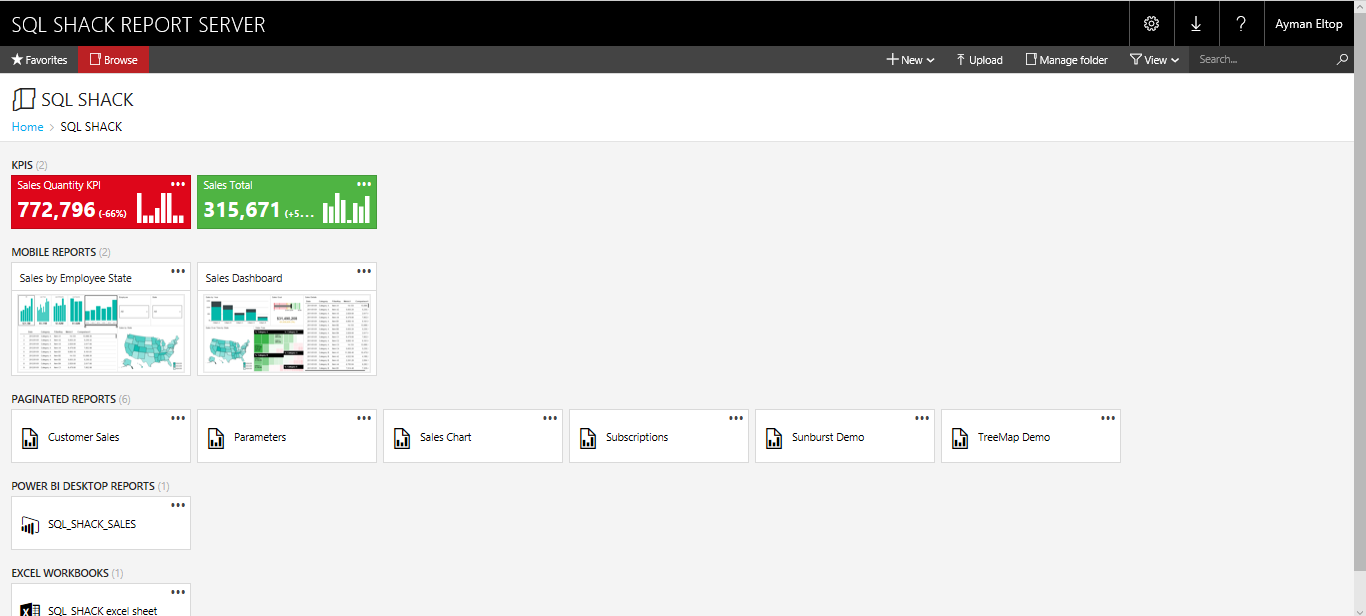1366x616 pixels.
Task: Open ellipsis menu on Subscriptions report
Action: (x=736, y=418)
